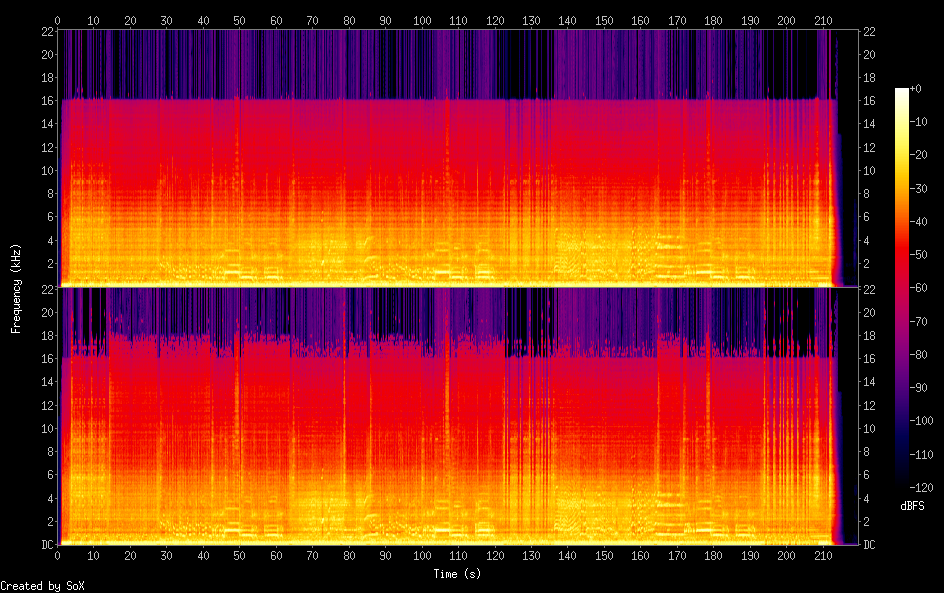This screenshot has width=944, height=593.
Task: Click the "Time (s)" axis label
Action: pyautogui.click(x=459, y=574)
